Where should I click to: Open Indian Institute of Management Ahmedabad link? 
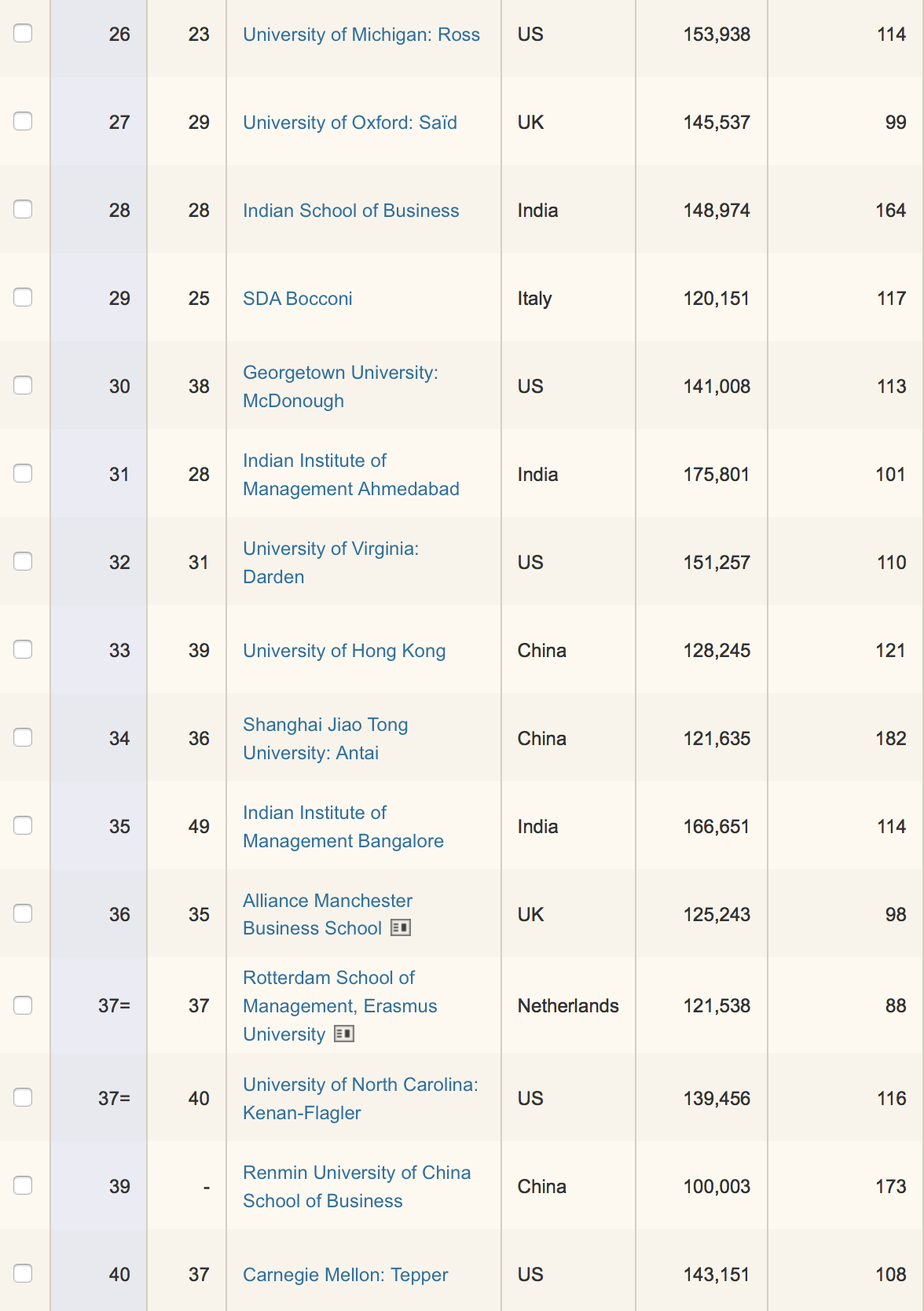pyautogui.click(x=351, y=475)
